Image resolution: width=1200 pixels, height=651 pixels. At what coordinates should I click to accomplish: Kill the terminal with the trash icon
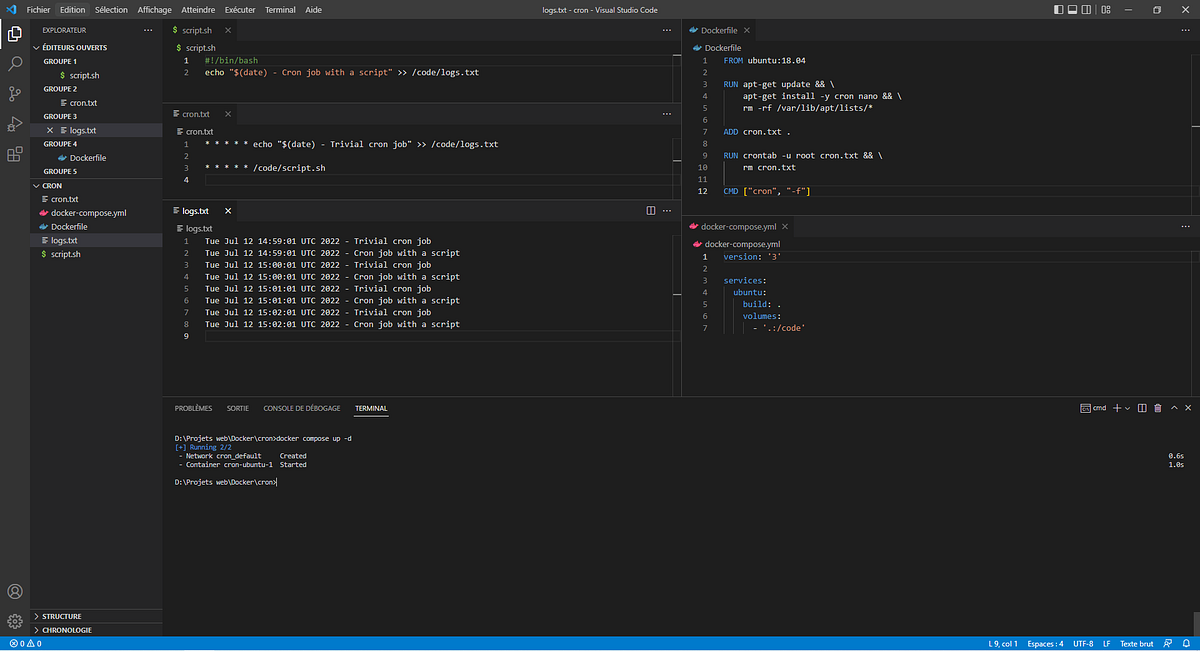(x=1158, y=408)
